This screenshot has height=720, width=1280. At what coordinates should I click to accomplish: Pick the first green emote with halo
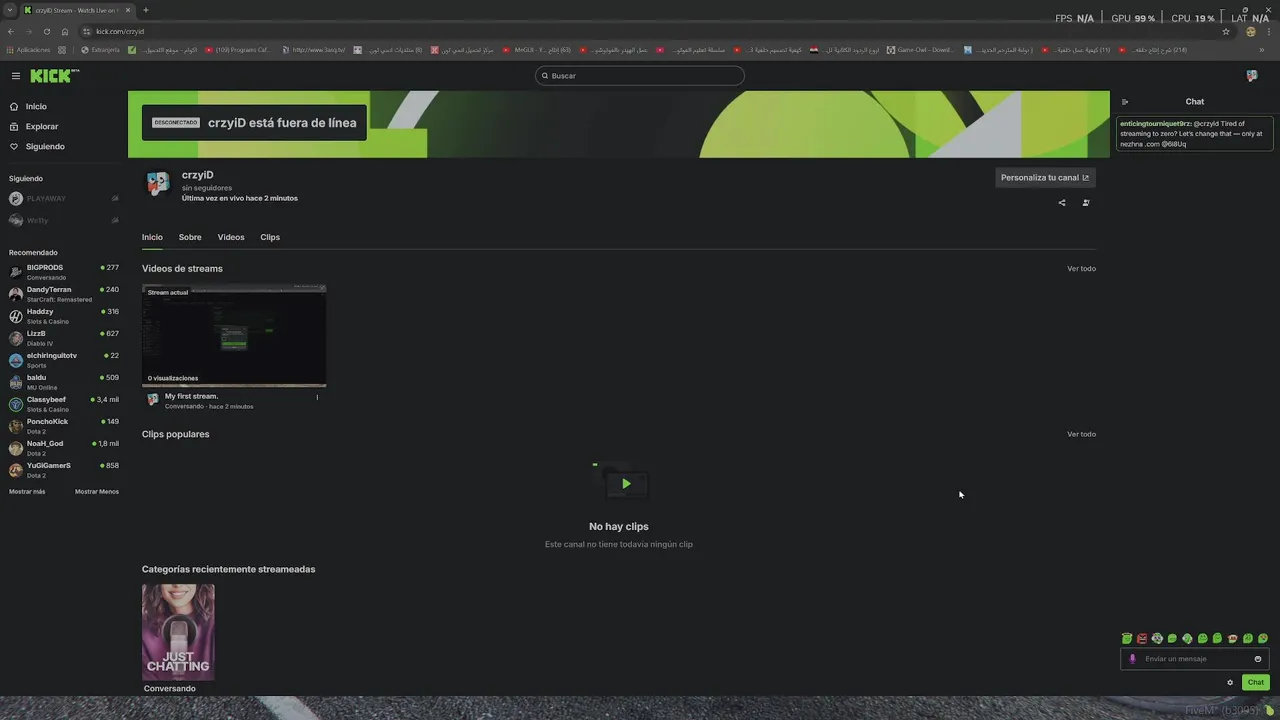(x=1127, y=639)
